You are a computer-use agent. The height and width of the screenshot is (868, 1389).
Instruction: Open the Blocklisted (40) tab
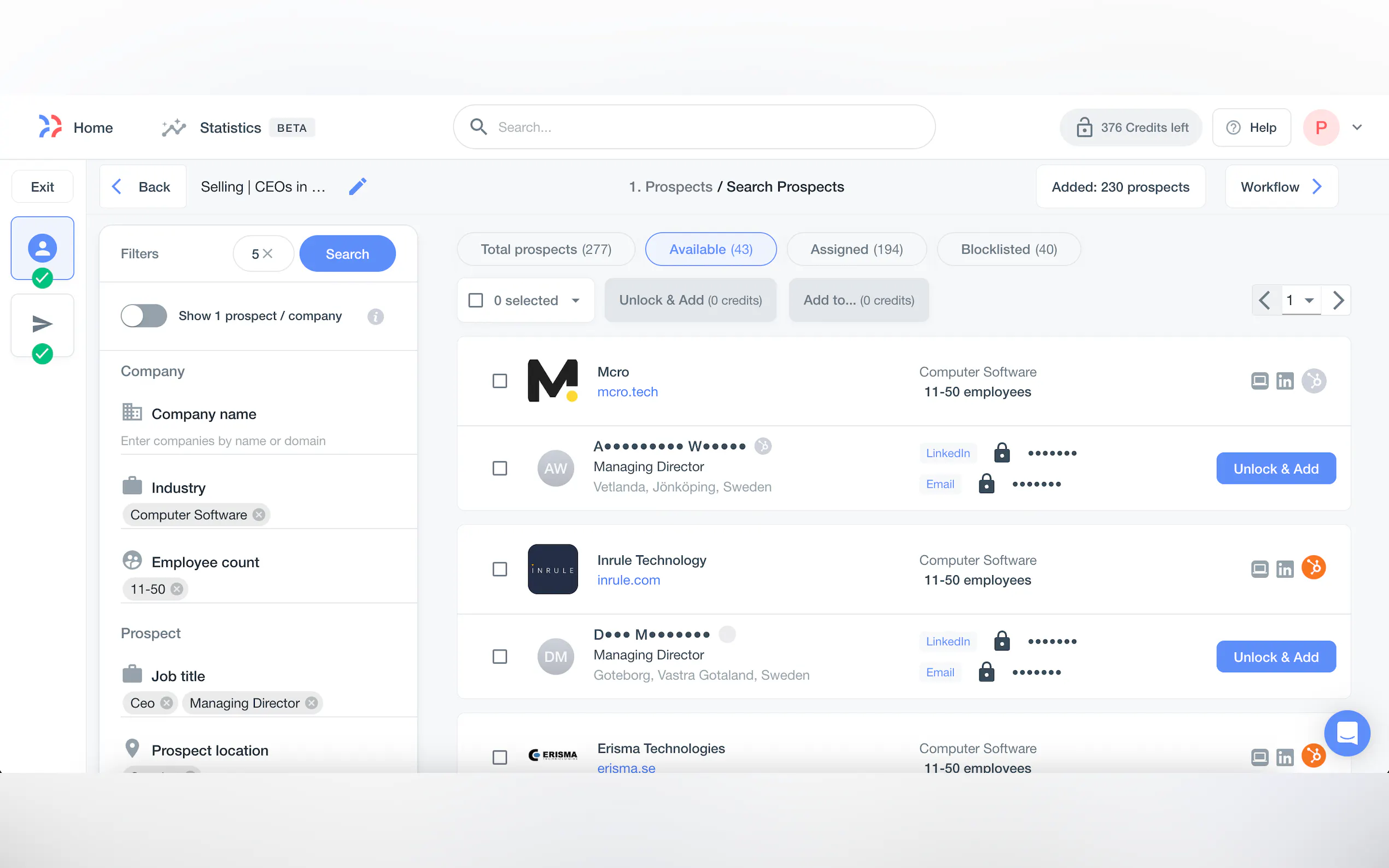1008,249
